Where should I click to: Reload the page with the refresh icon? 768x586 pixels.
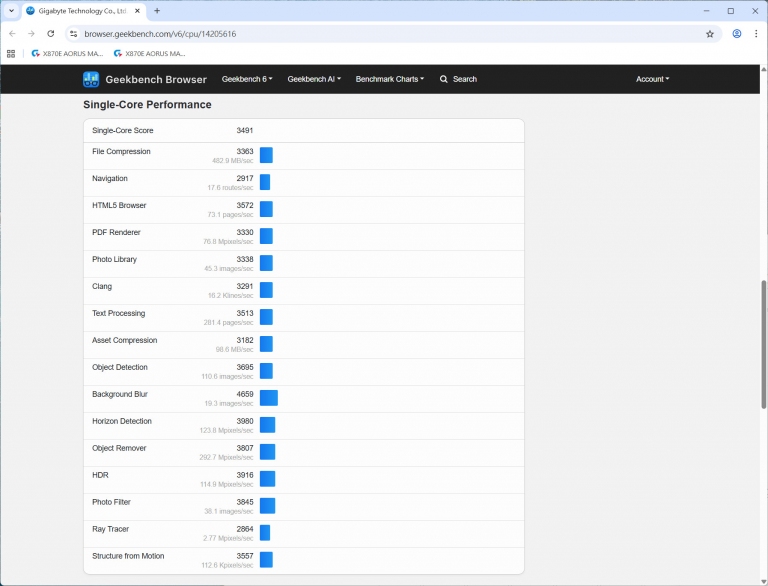[51, 33]
